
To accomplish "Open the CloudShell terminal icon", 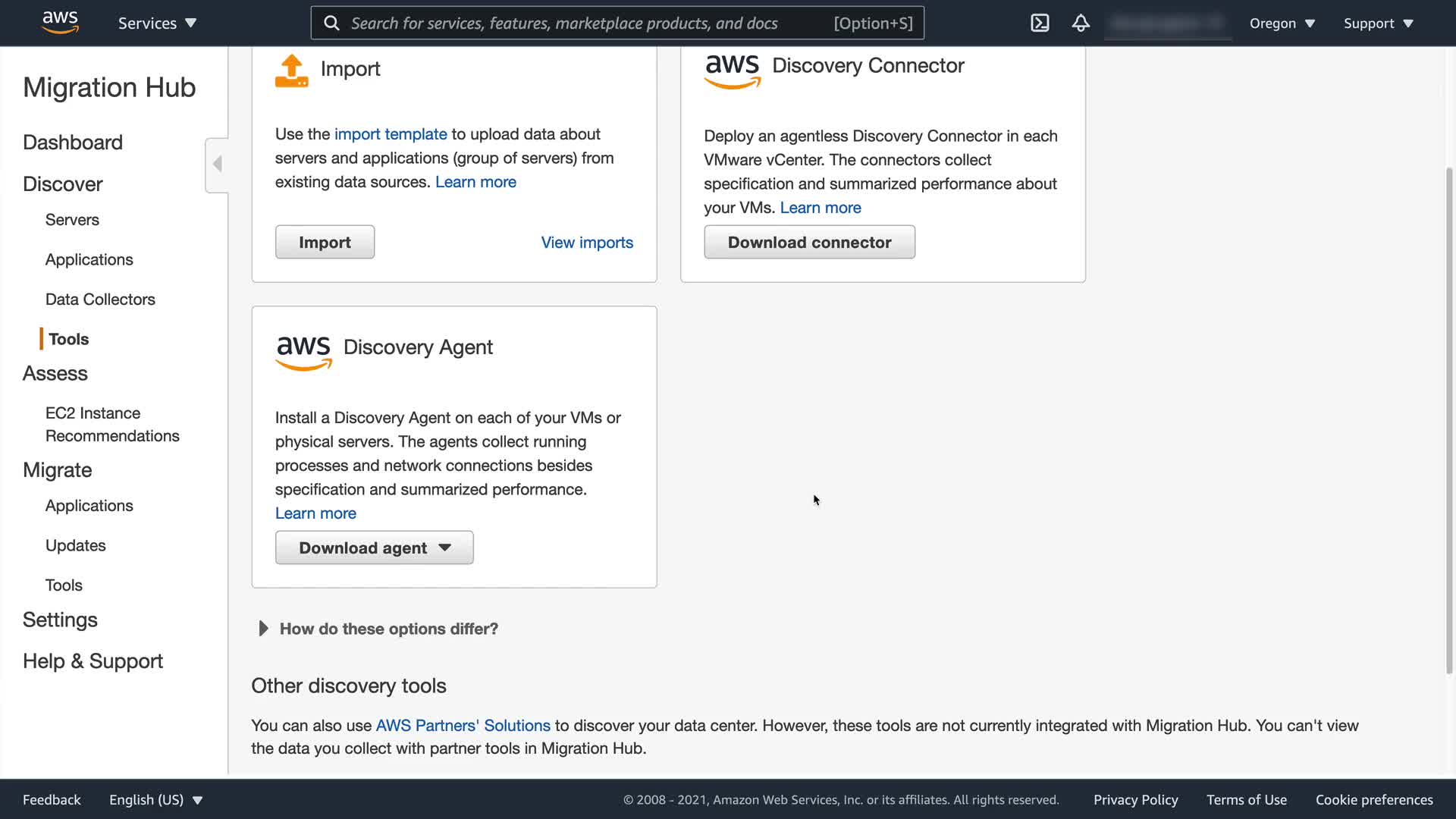I will [1040, 23].
